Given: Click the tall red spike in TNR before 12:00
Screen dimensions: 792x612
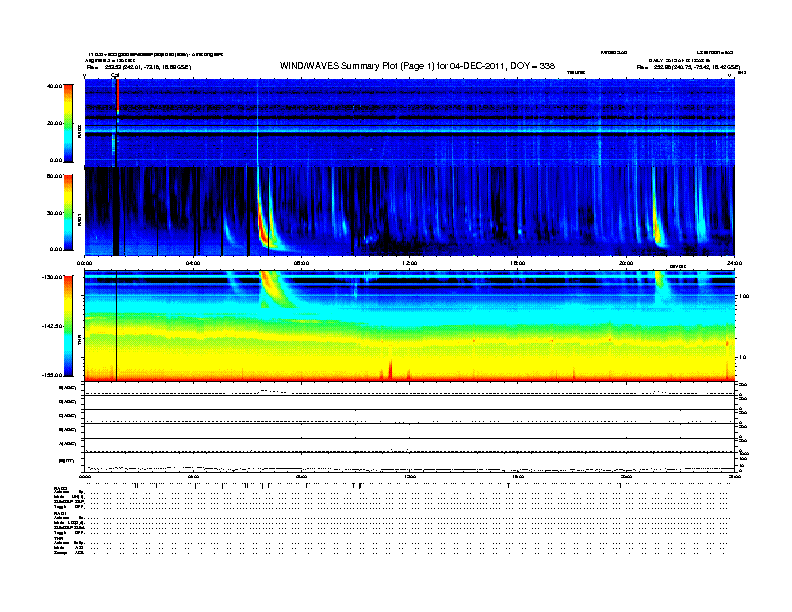Looking at the screenshot, I should (390, 369).
